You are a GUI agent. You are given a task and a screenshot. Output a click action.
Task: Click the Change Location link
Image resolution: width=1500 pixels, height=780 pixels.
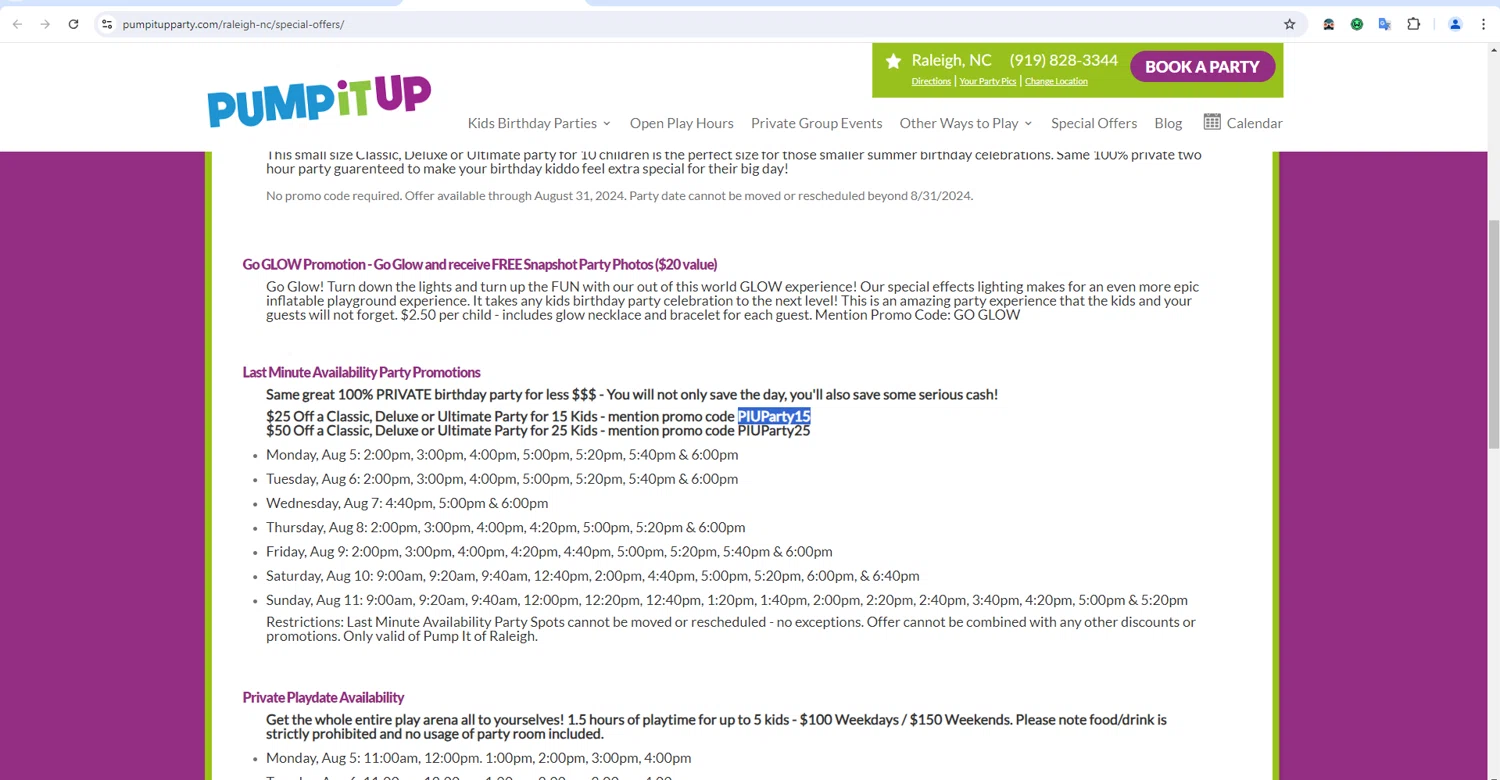tap(1056, 81)
